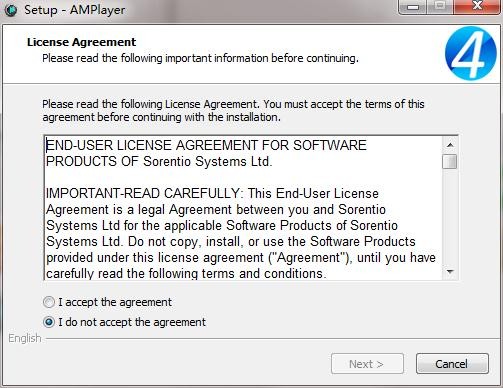Click the 'I accept the agreement' label text

coord(115,302)
